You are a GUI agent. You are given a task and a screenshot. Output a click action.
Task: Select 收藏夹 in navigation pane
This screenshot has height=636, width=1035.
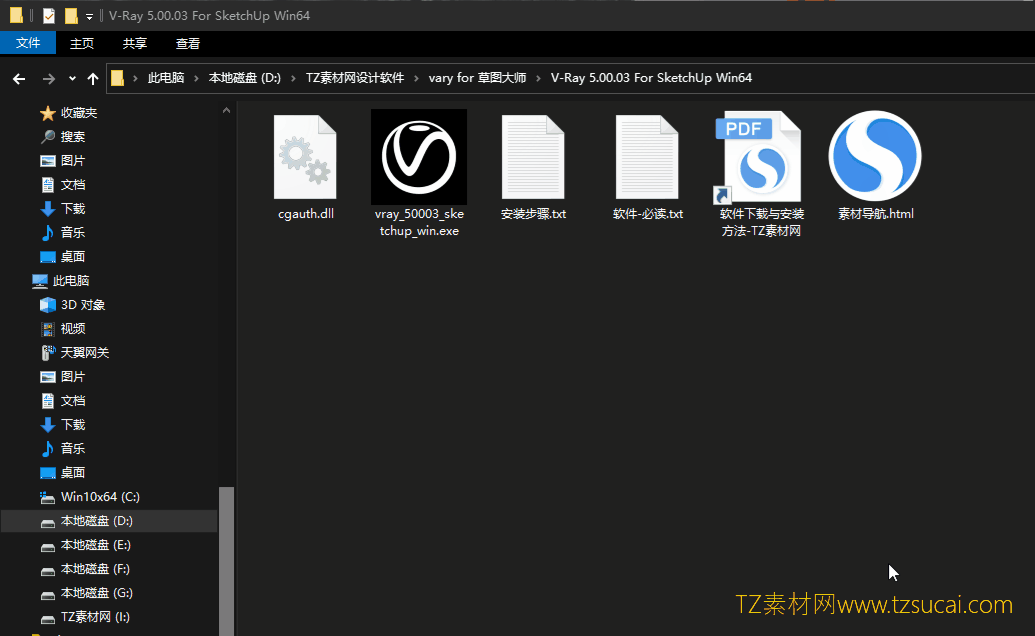coord(79,113)
